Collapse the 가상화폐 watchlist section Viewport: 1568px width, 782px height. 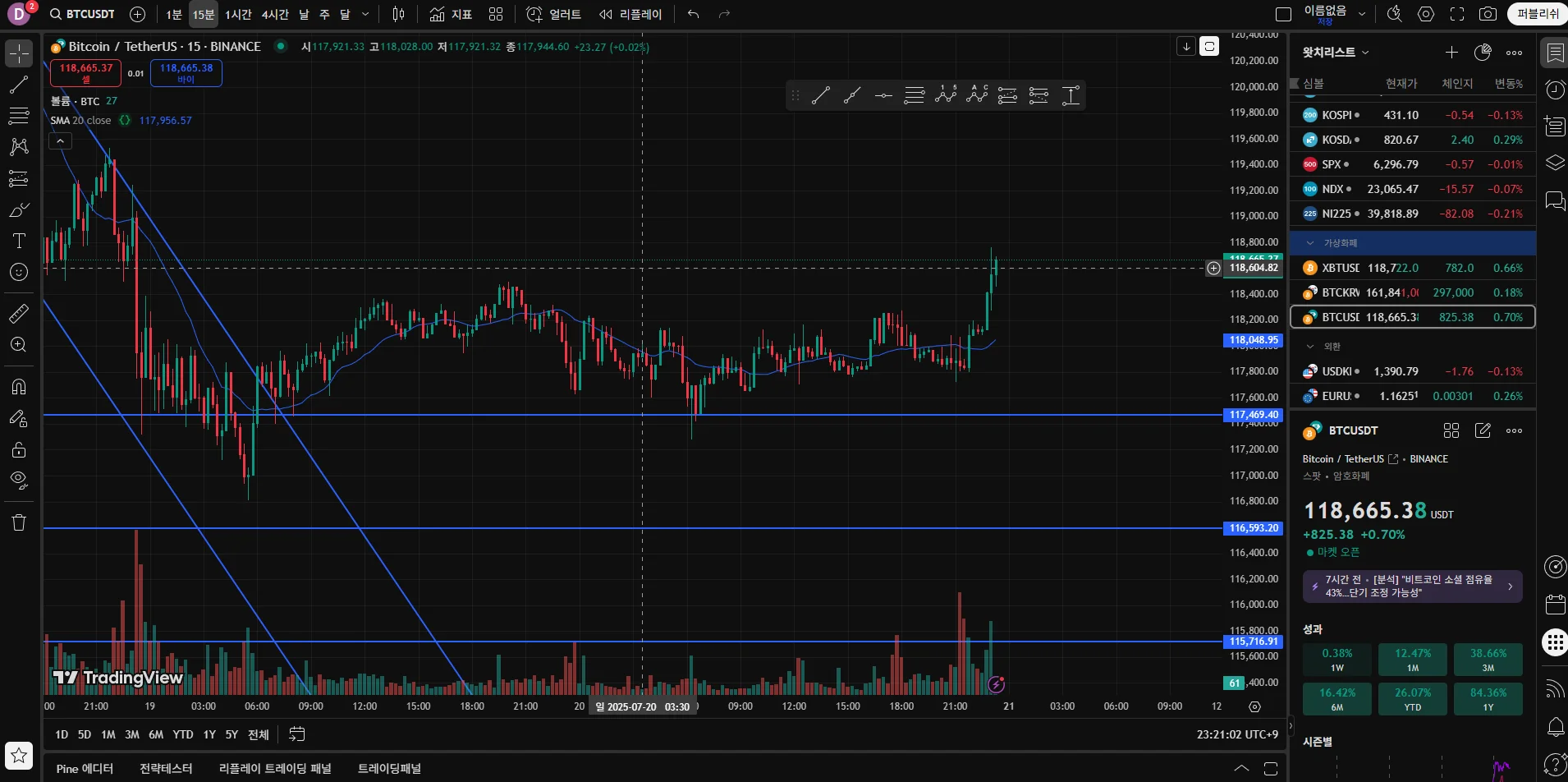(1310, 243)
